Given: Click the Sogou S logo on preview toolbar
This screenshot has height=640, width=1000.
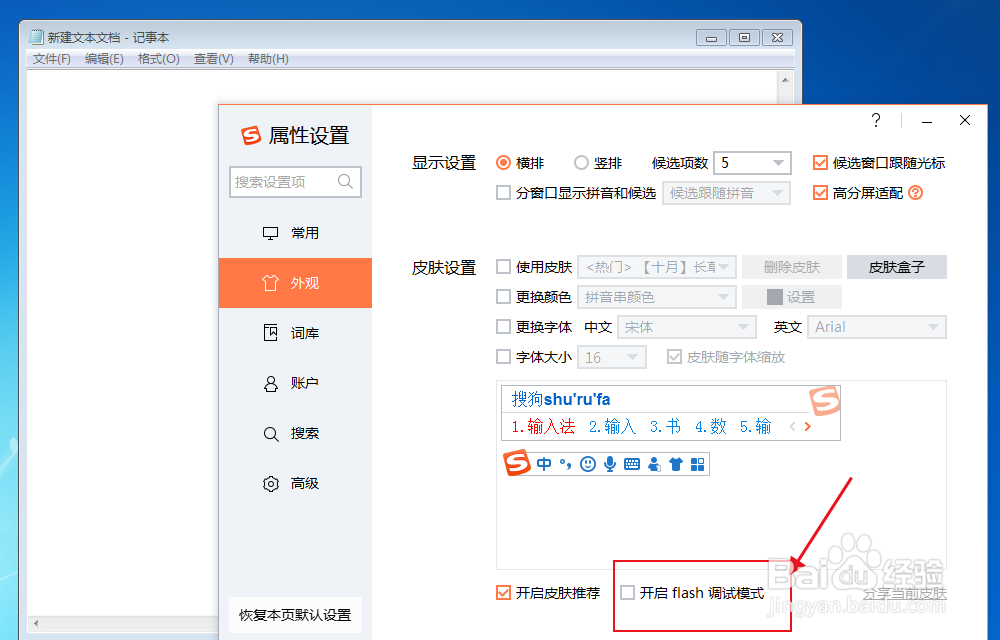Looking at the screenshot, I should pos(517,463).
